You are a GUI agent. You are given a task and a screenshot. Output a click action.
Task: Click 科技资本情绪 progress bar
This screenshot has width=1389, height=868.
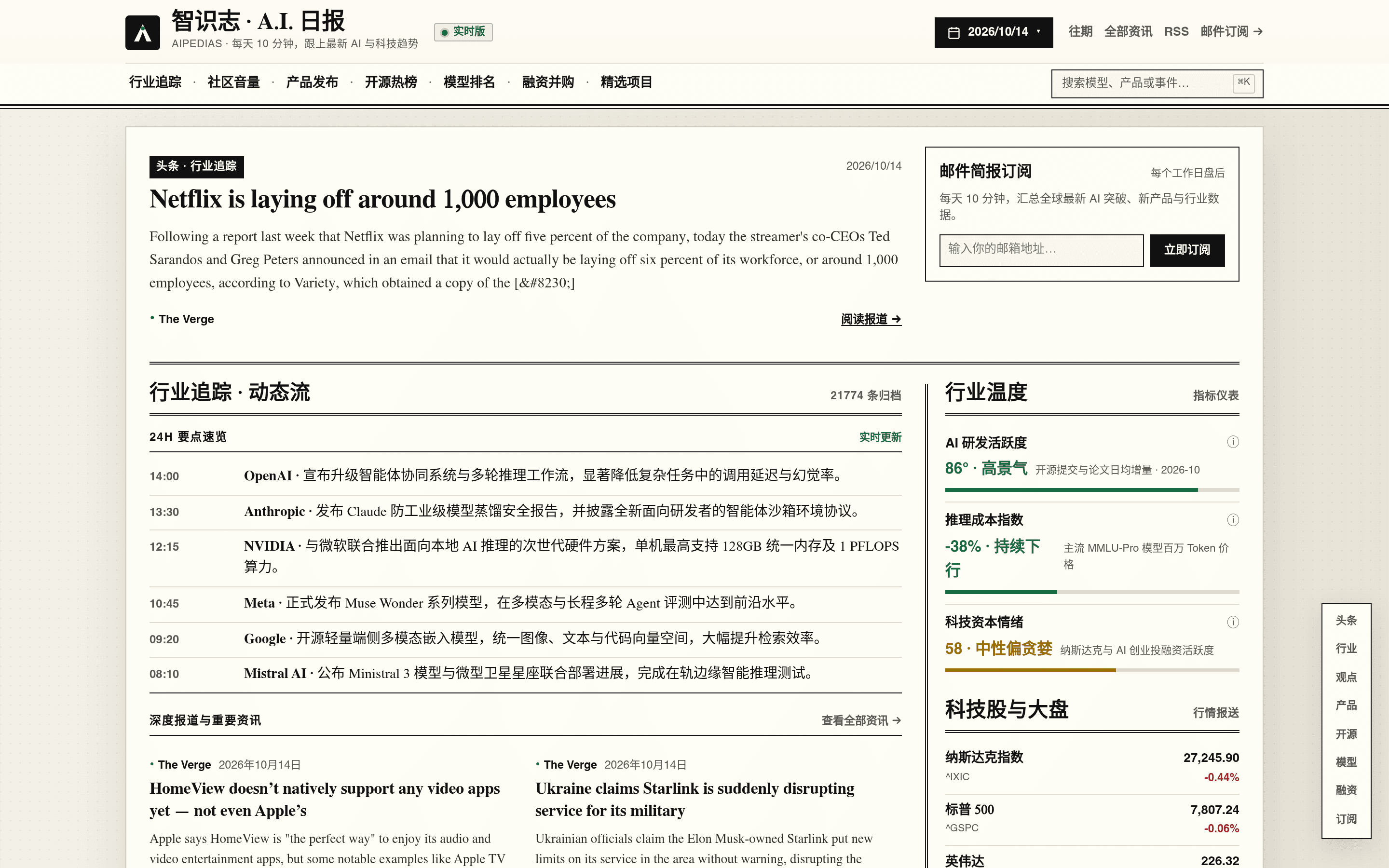tap(1092, 670)
